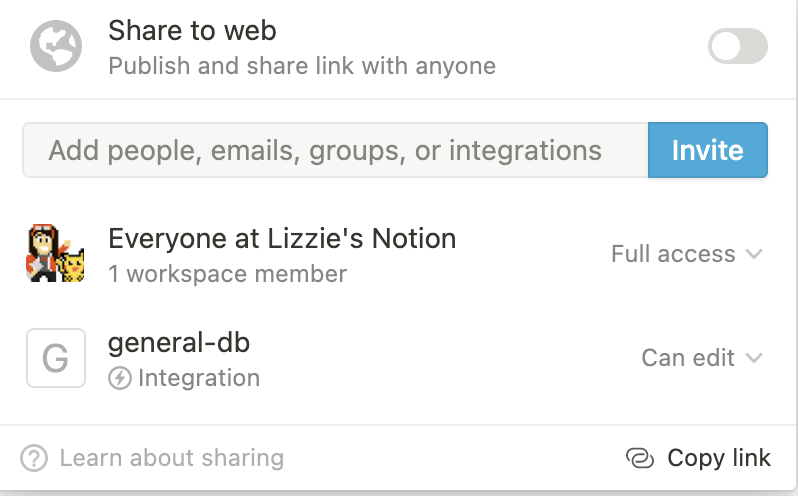This screenshot has height=496, width=798.
Task: Click the 'Publish and share link with anyone' description
Action: tap(301, 66)
